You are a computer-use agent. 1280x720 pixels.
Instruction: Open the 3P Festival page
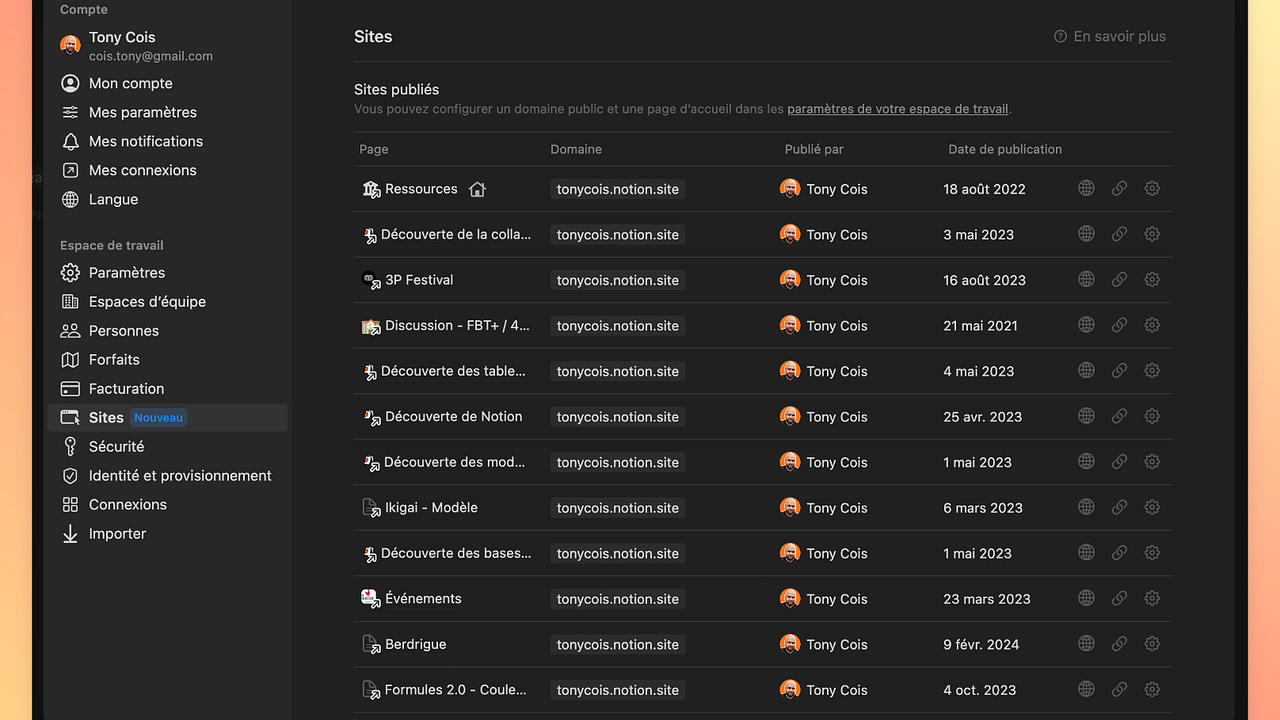point(419,280)
